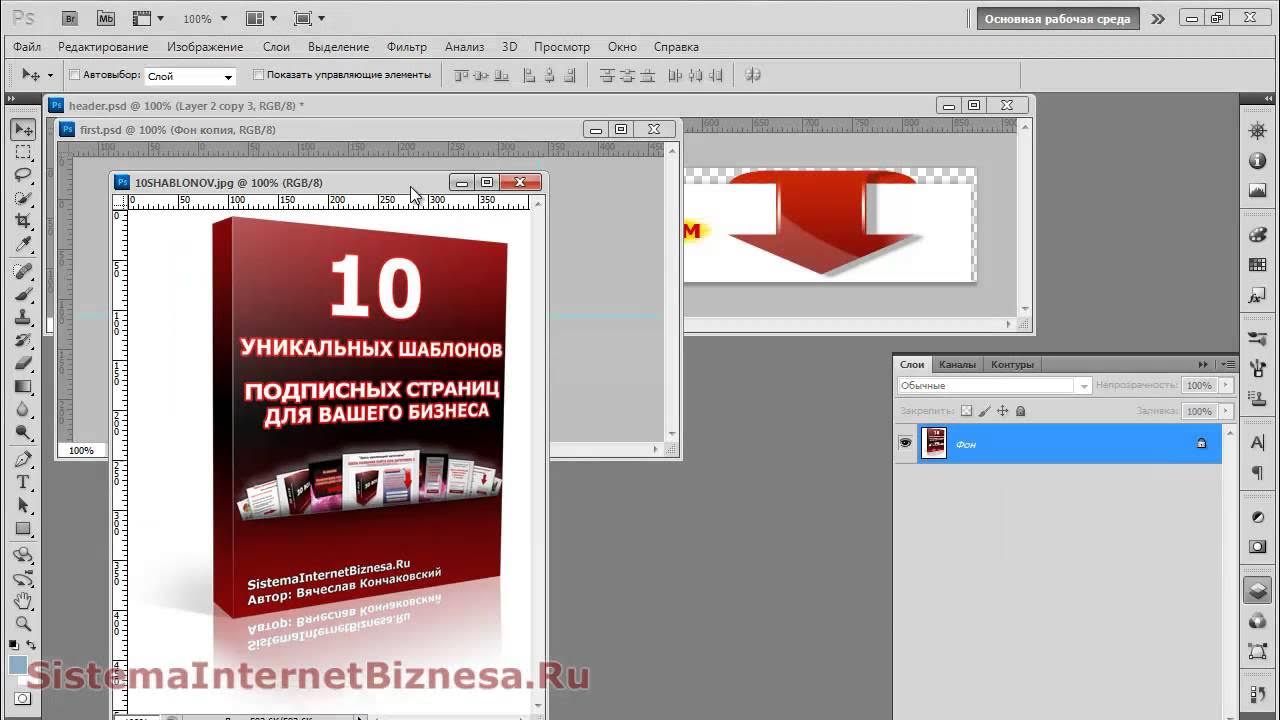The image size is (1280, 720).
Task: Click the Фон layer thumbnail
Action: pos(934,443)
